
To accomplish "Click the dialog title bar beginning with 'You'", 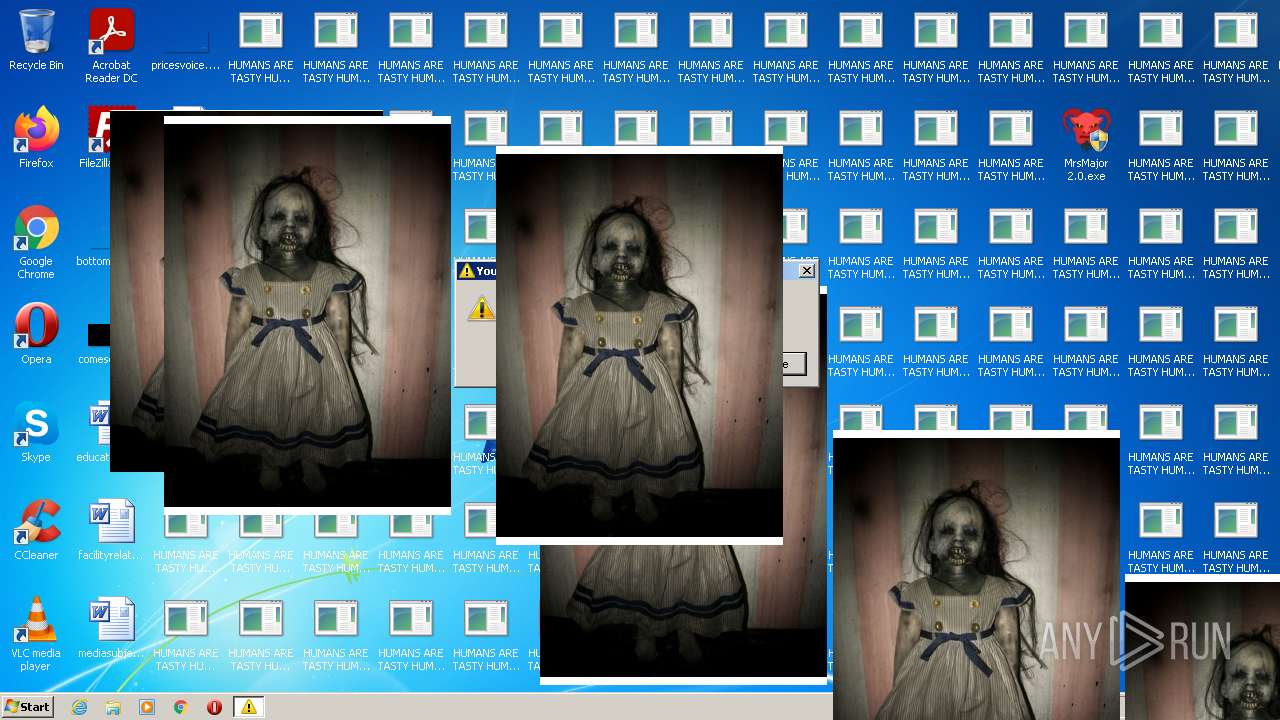I will tap(476, 271).
